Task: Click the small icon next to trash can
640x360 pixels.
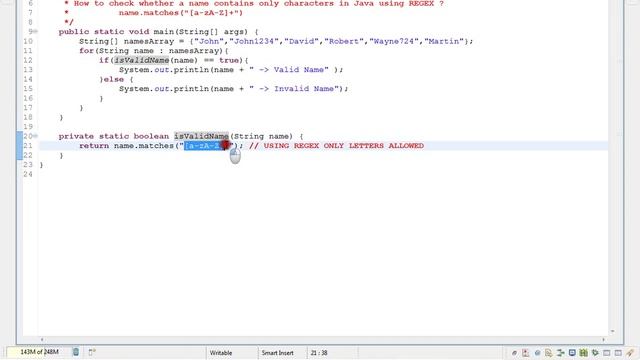Action: pyautogui.click(x=92, y=352)
